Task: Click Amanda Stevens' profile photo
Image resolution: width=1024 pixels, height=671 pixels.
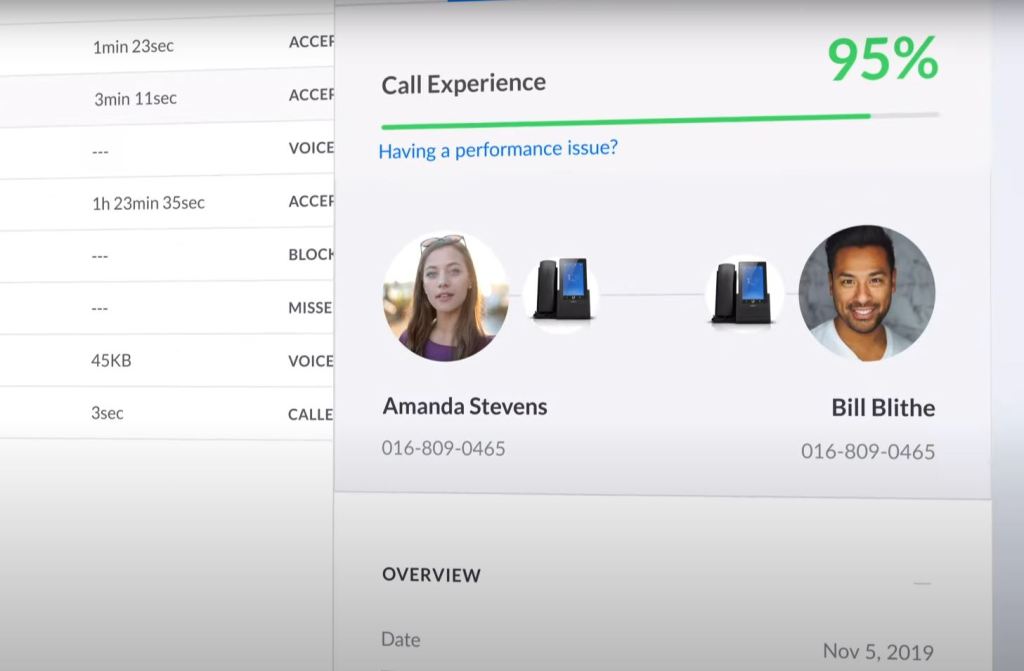Action: [x=445, y=297]
